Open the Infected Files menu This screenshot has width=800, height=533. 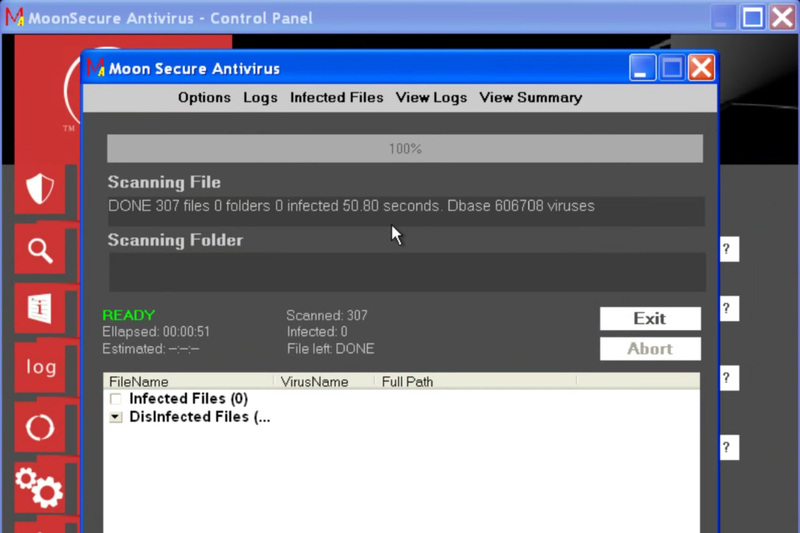point(337,97)
